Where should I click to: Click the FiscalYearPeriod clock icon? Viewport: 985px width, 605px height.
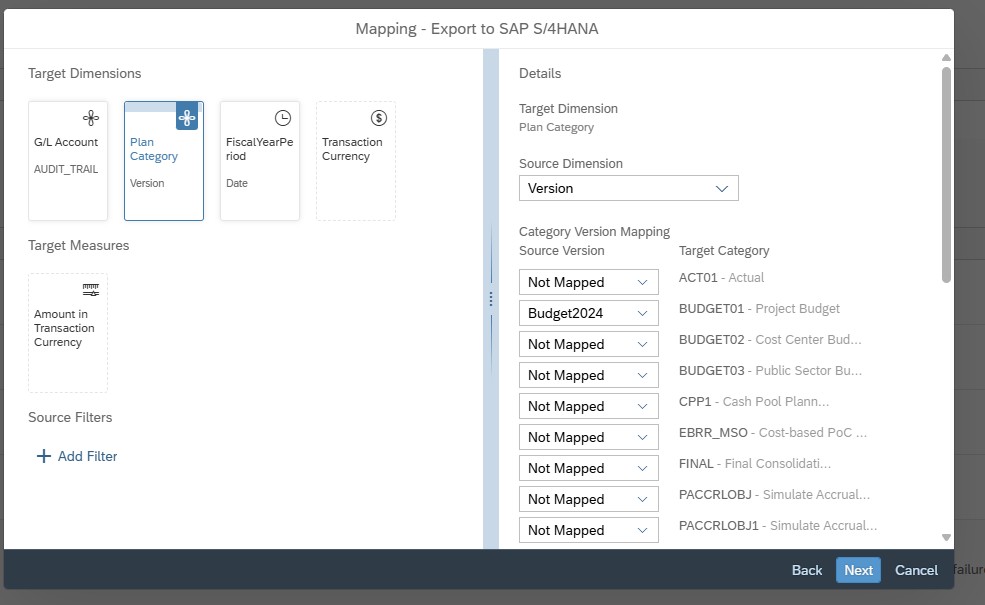point(283,118)
